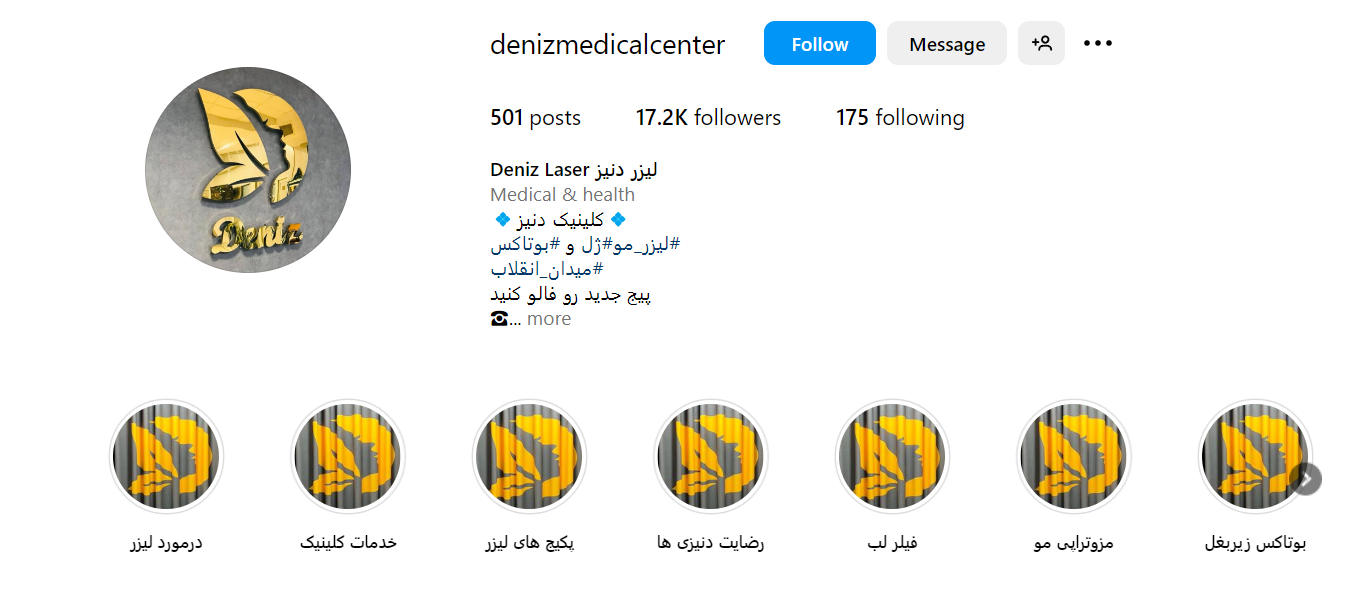Open the three-dot options menu
The image size is (1370, 594).
click(1098, 44)
